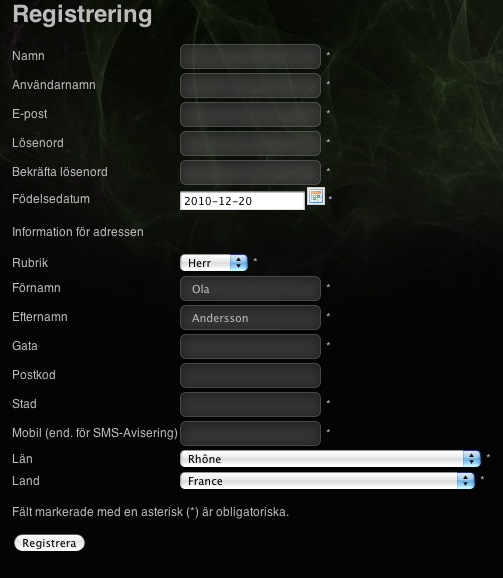
Task: Click the Födelsedatum date field
Action: tap(242, 201)
